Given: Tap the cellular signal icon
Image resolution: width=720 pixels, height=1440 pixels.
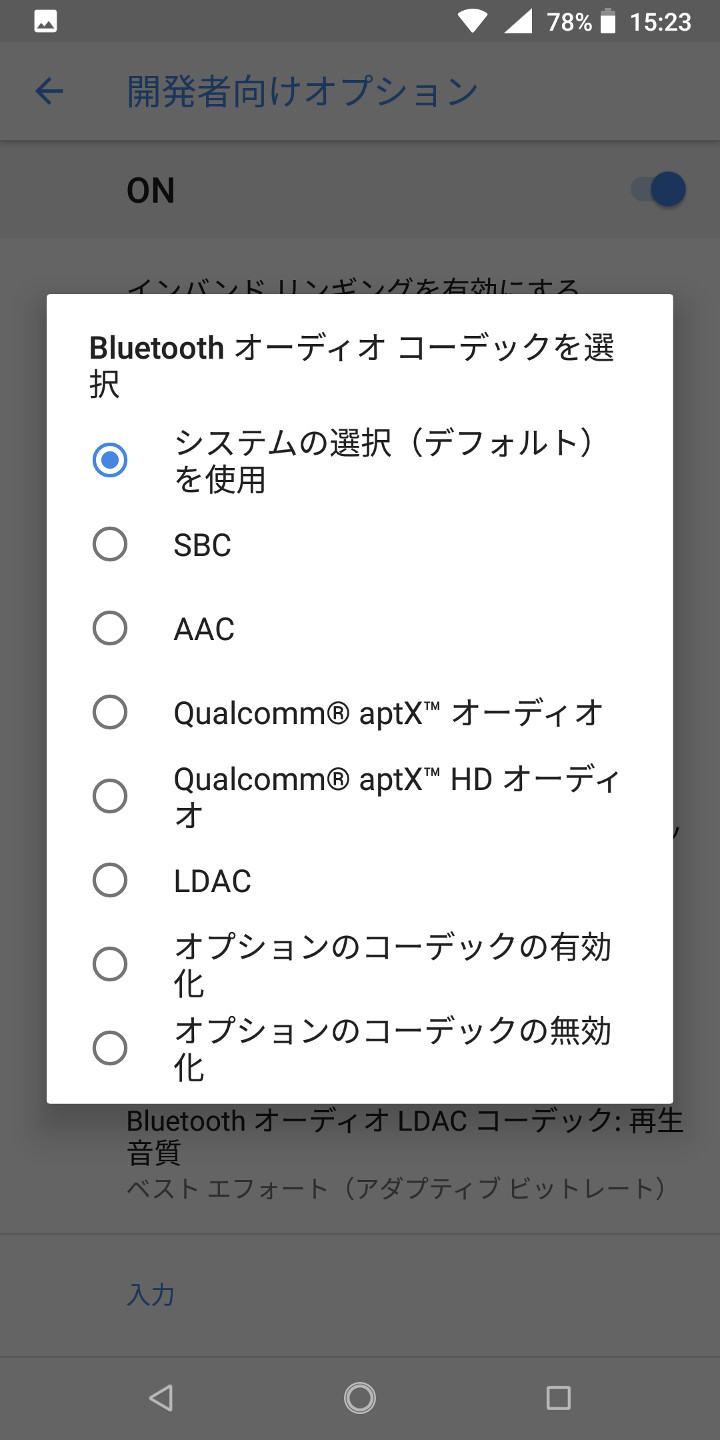Looking at the screenshot, I should [517, 21].
